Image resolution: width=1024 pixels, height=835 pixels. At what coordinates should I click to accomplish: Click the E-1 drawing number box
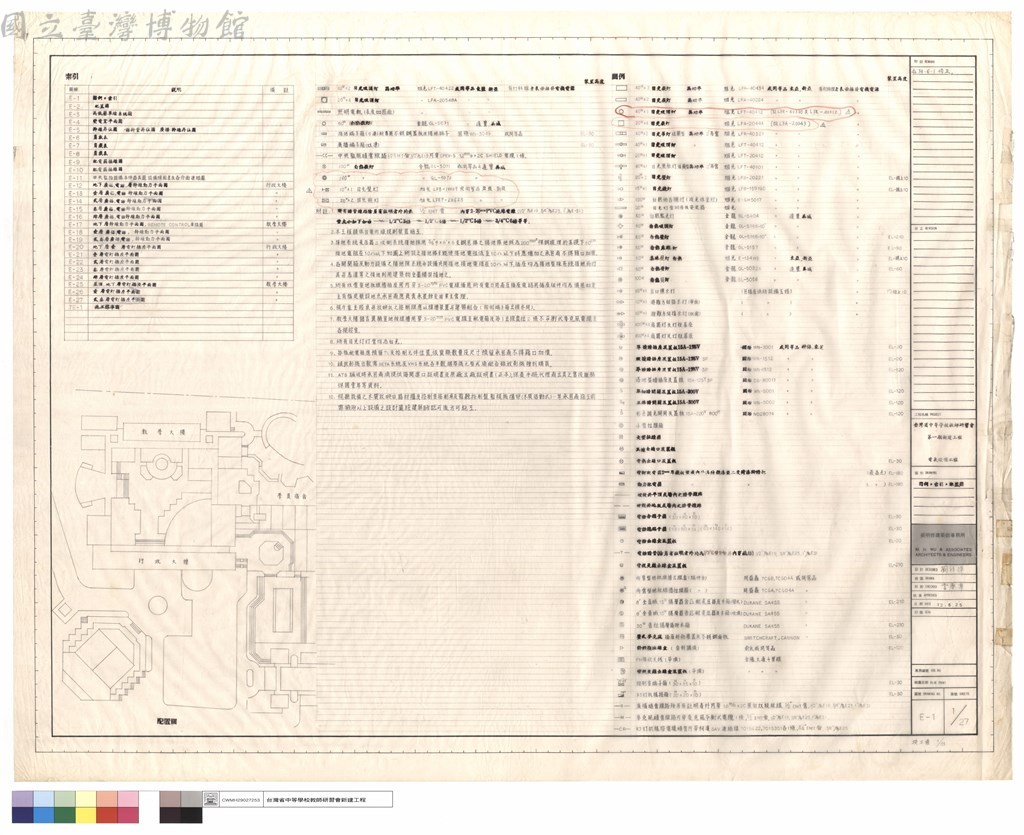tap(927, 716)
